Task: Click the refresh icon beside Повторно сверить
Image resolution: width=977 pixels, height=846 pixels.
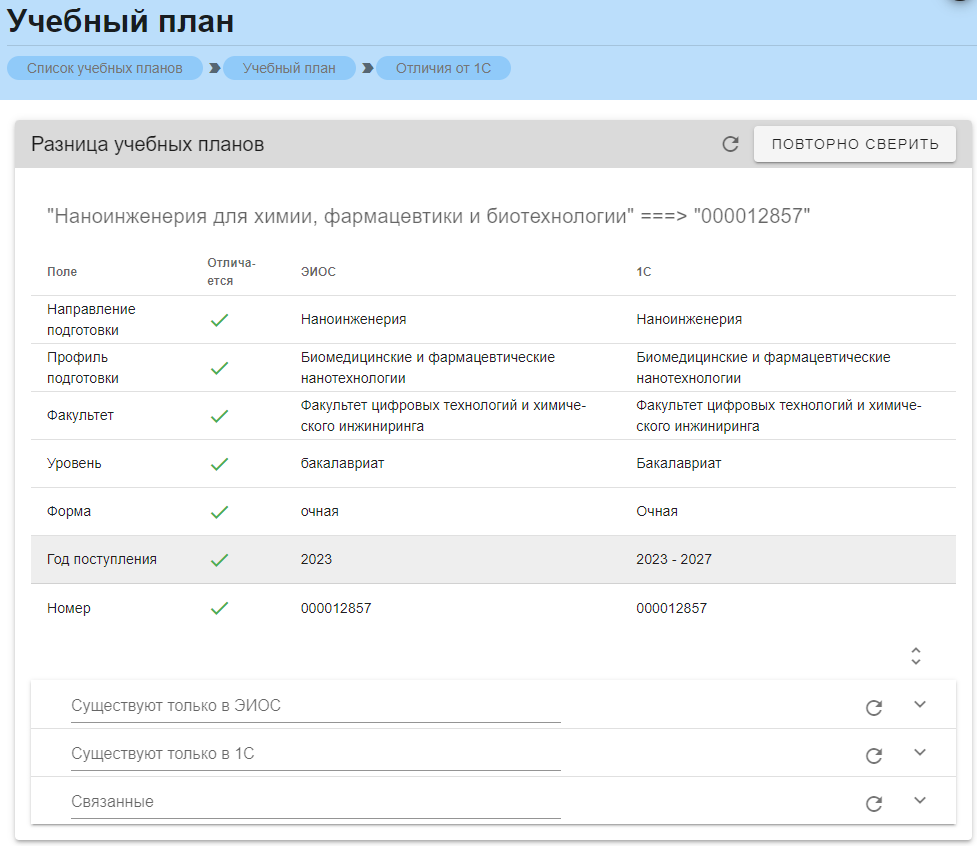Action: tap(731, 144)
